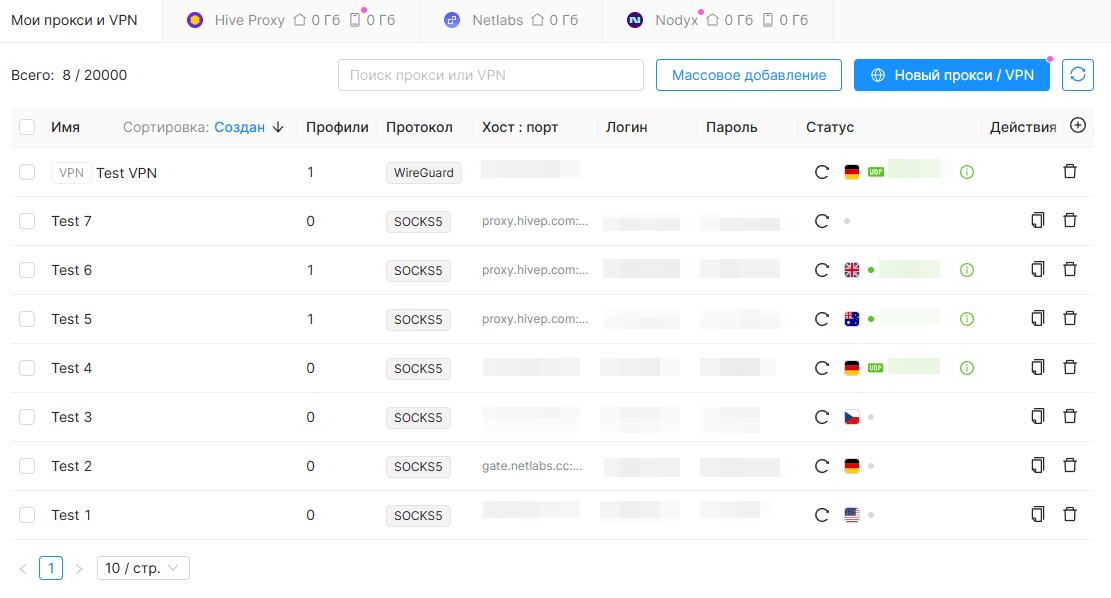Copy the Test 6 proxy

(x=1037, y=269)
